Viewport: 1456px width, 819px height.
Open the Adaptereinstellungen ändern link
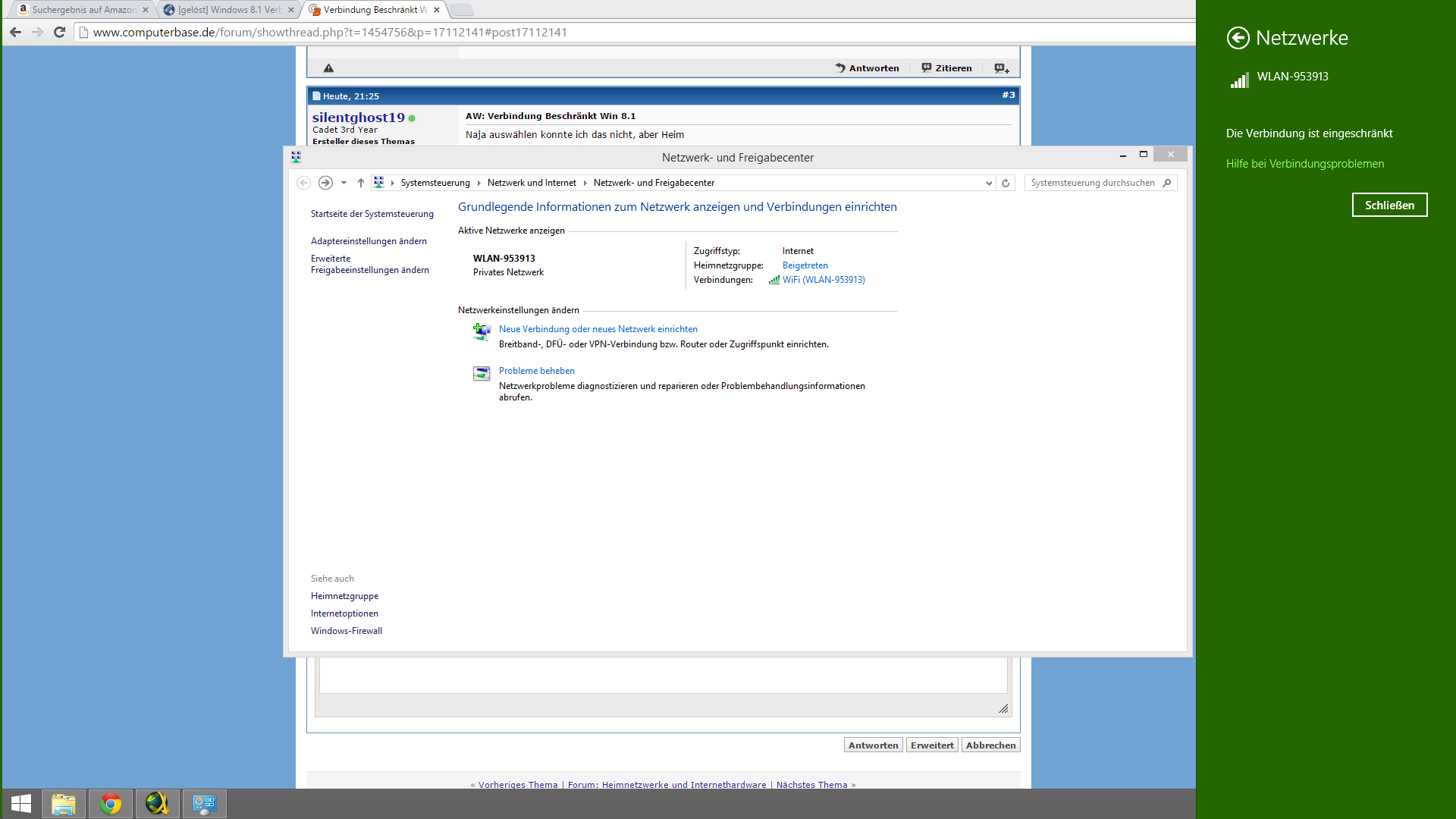(x=369, y=241)
